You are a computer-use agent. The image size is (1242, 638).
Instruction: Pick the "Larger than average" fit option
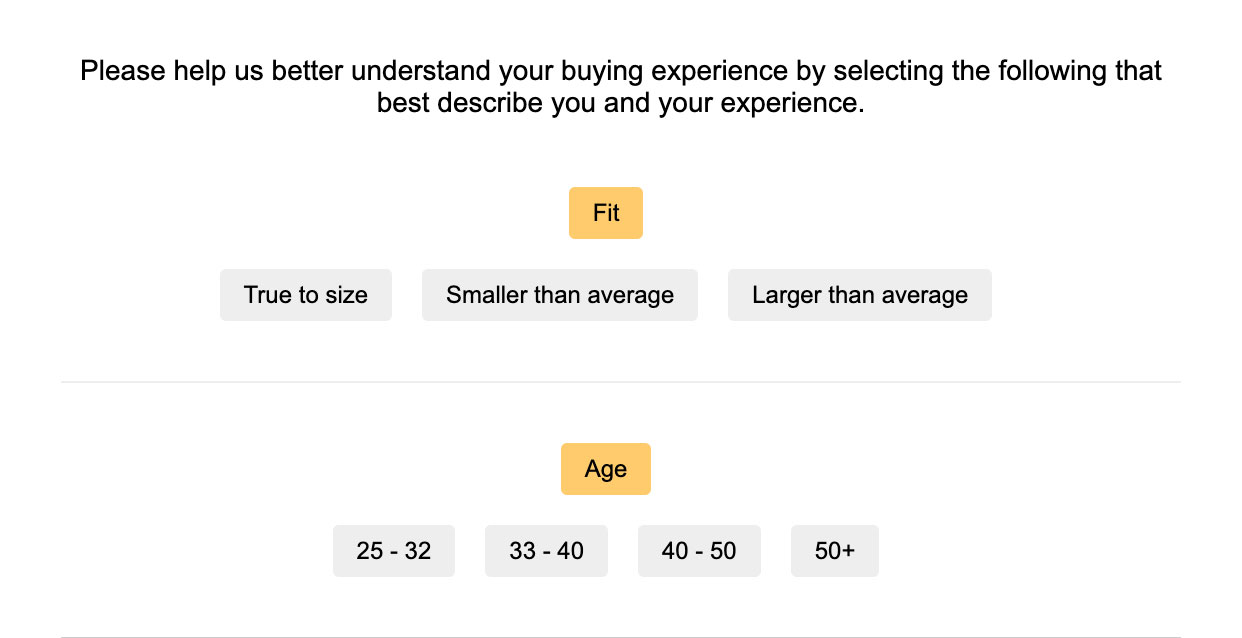pyautogui.click(x=860, y=295)
